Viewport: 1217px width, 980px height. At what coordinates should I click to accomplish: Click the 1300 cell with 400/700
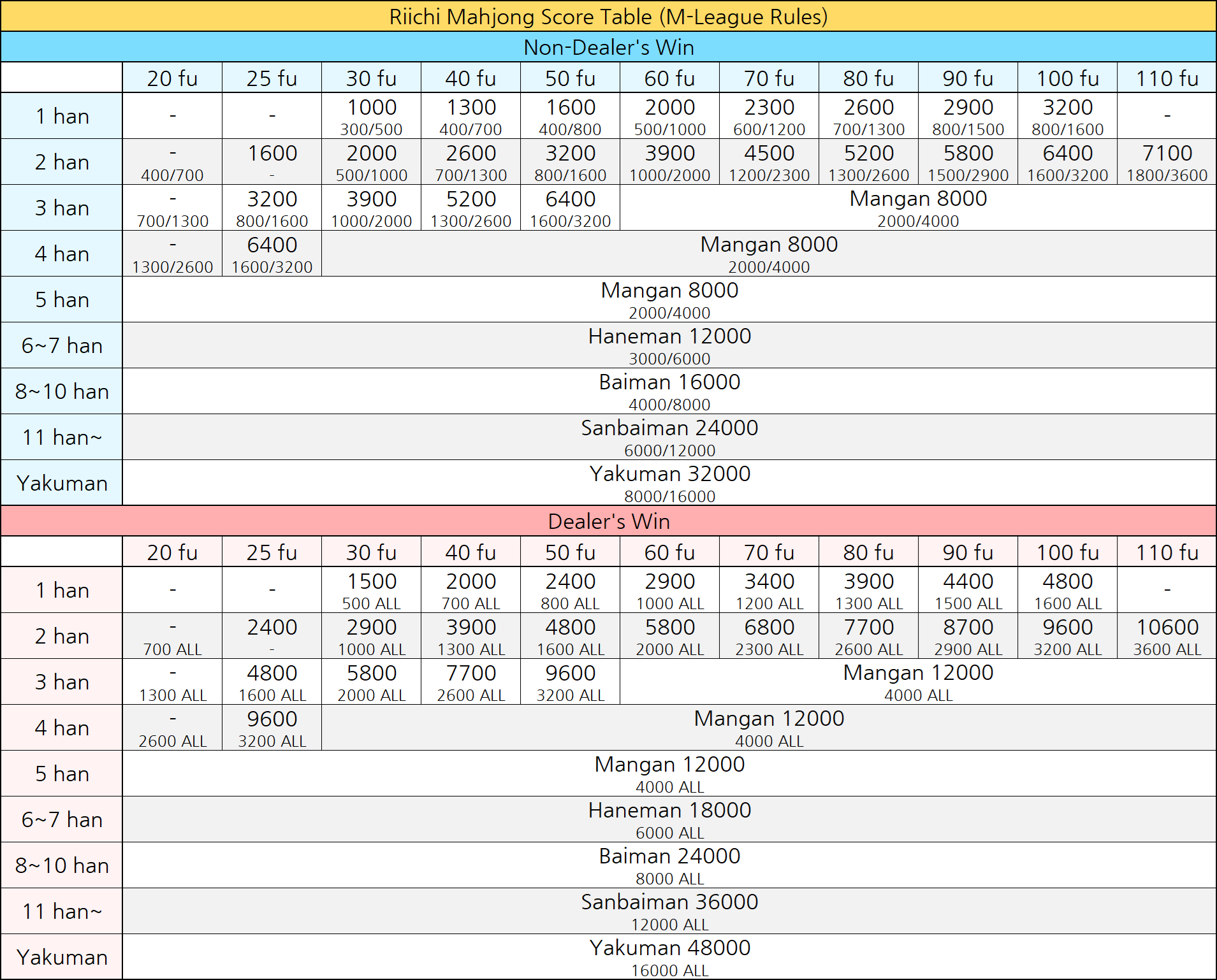(470, 116)
